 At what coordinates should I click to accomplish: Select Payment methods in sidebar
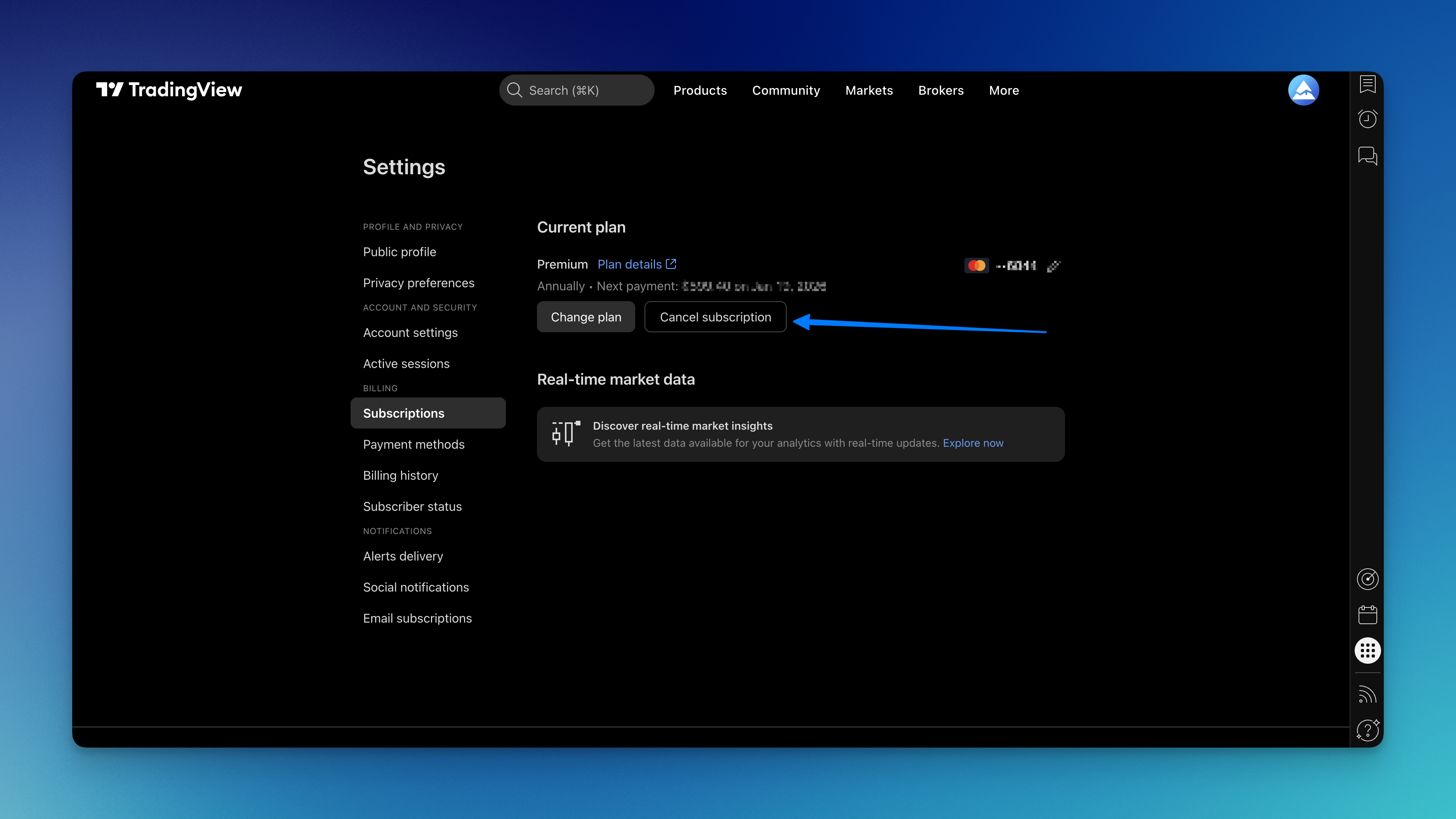(414, 444)
